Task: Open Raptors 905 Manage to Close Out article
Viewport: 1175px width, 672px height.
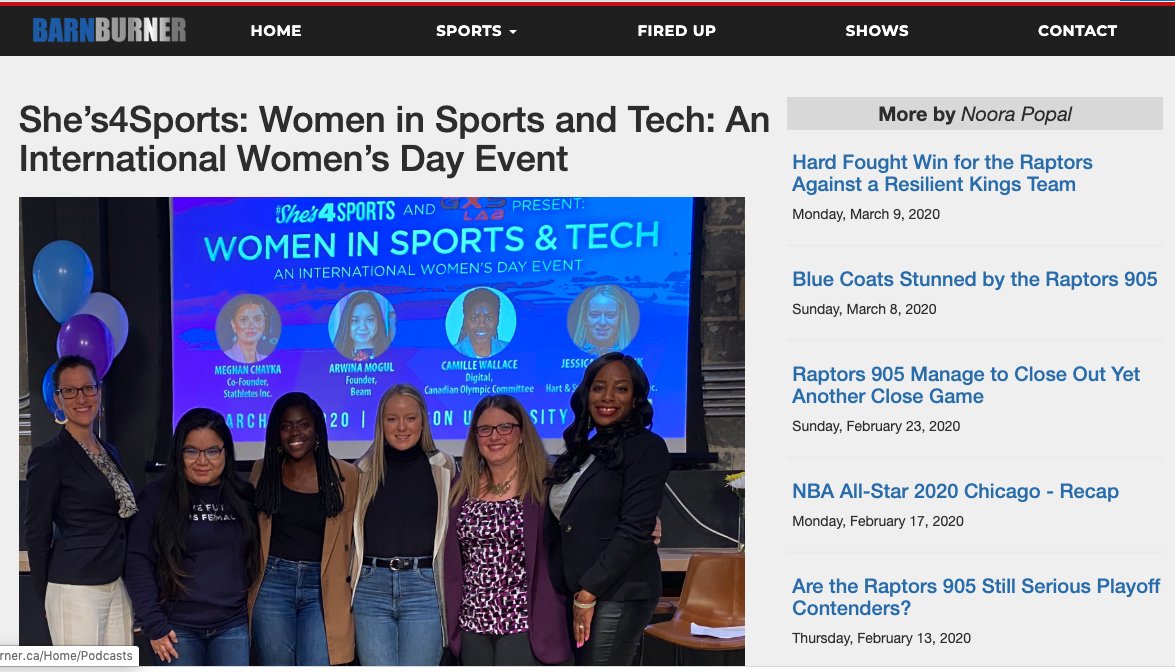Action: (x=966, y=385)
